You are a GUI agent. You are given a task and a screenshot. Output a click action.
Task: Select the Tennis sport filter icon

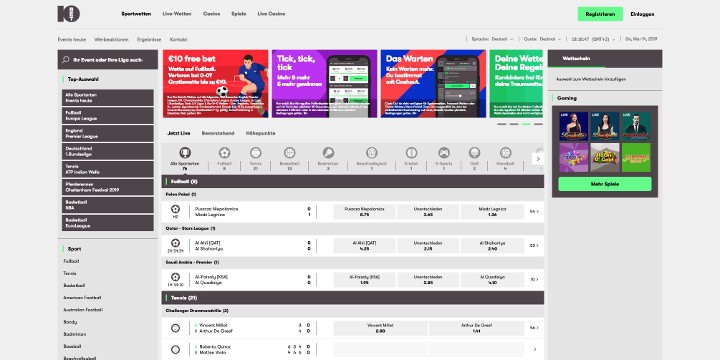(x=256, y=153)
